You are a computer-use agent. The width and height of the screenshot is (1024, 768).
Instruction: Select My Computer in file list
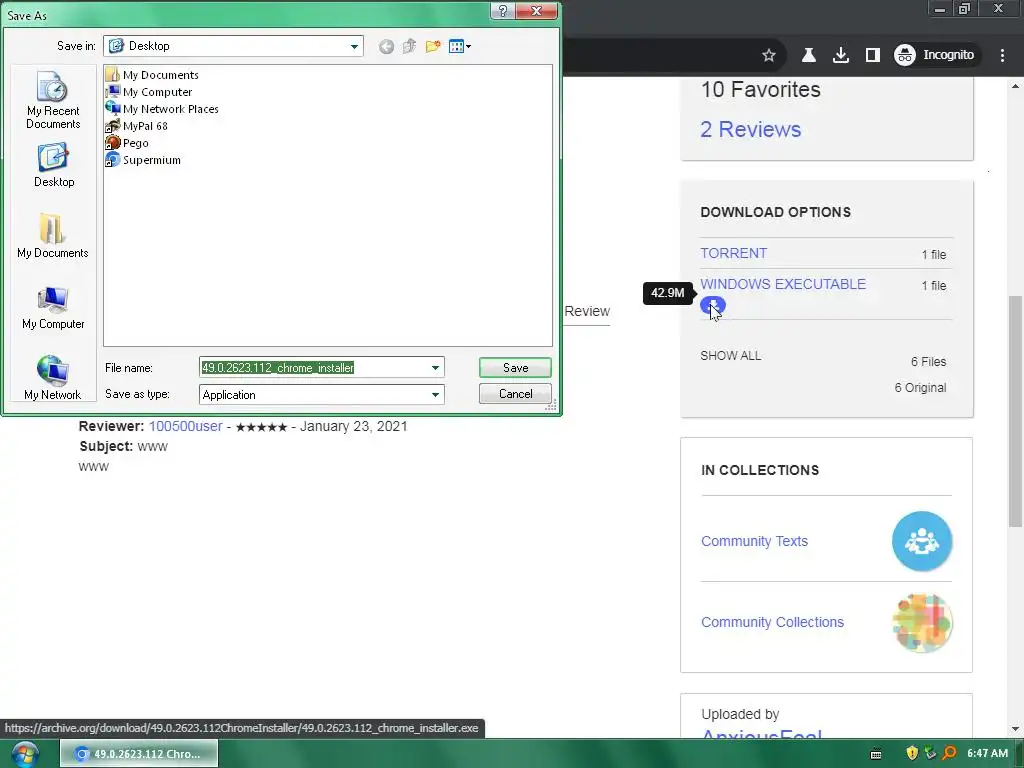click(149, 92)
